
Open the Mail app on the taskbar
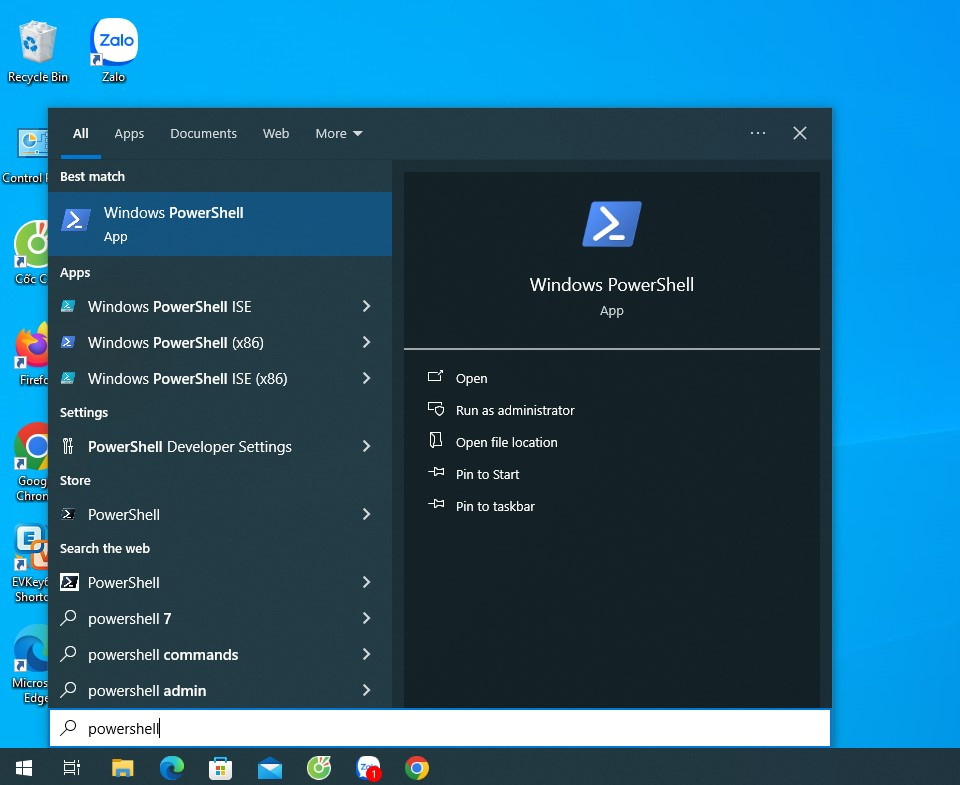click(270, 768)
